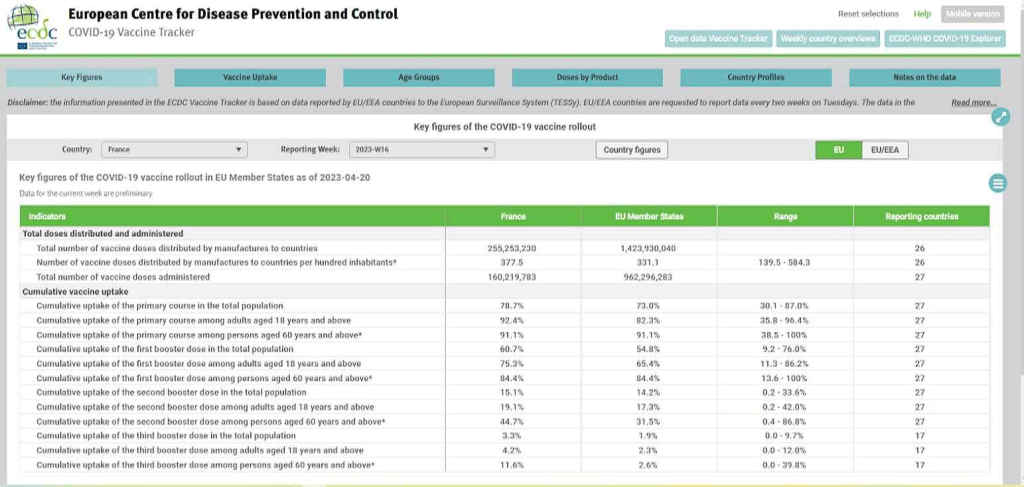Open the Help link
Screen dimensions: 1024x487
[922, 14]
